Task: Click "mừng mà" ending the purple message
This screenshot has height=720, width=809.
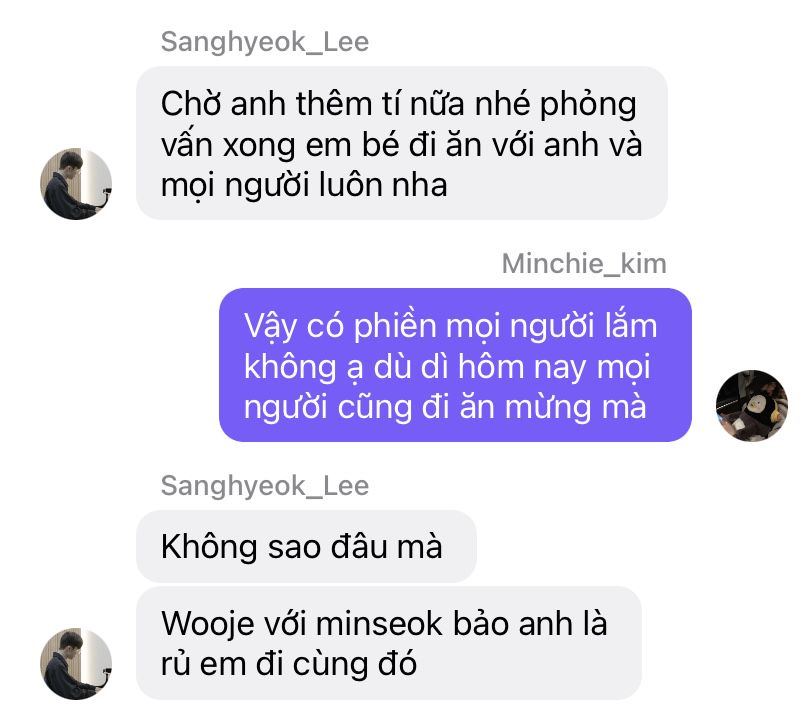Action: [x=575, y=406]
